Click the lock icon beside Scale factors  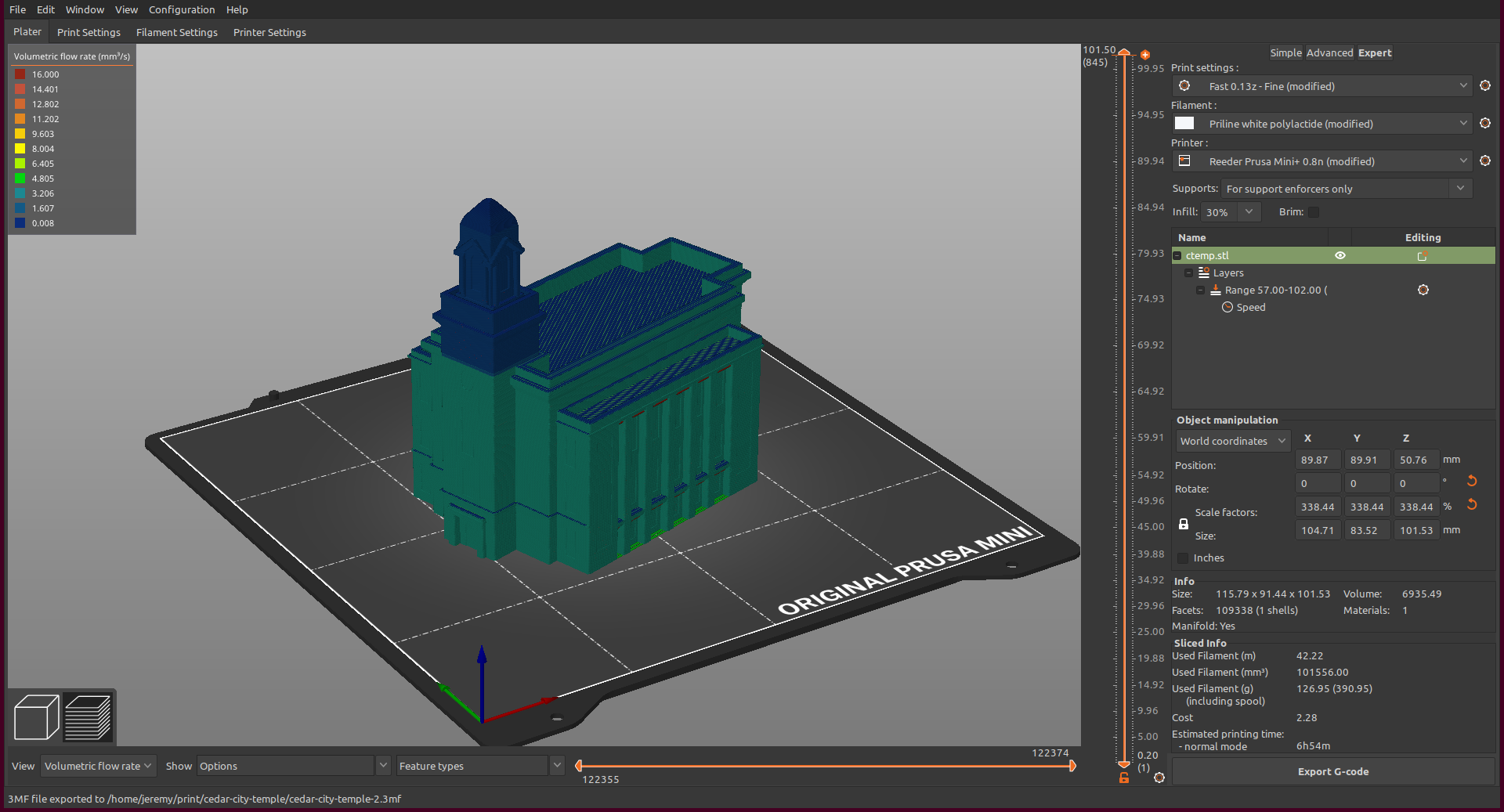click(x=1183, y=524)
